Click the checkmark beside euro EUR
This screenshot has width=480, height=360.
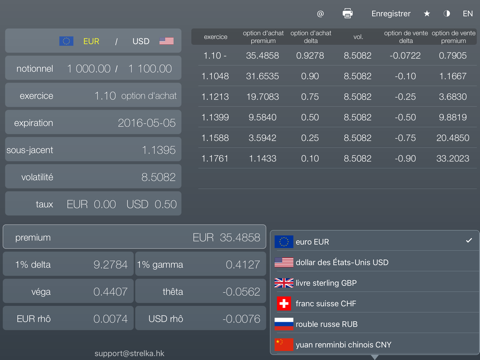point(469,240)
